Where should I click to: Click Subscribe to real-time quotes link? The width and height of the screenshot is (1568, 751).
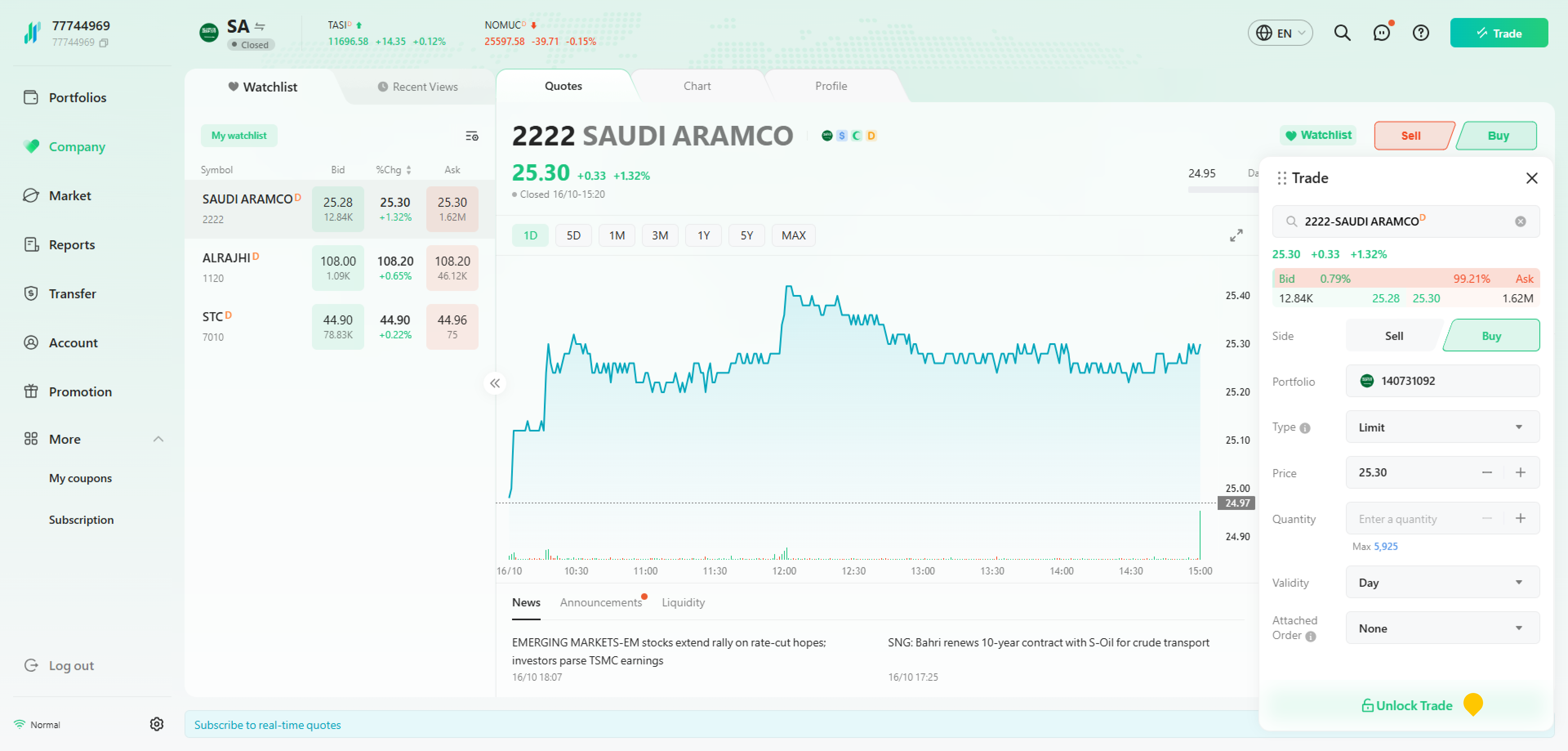267,725
